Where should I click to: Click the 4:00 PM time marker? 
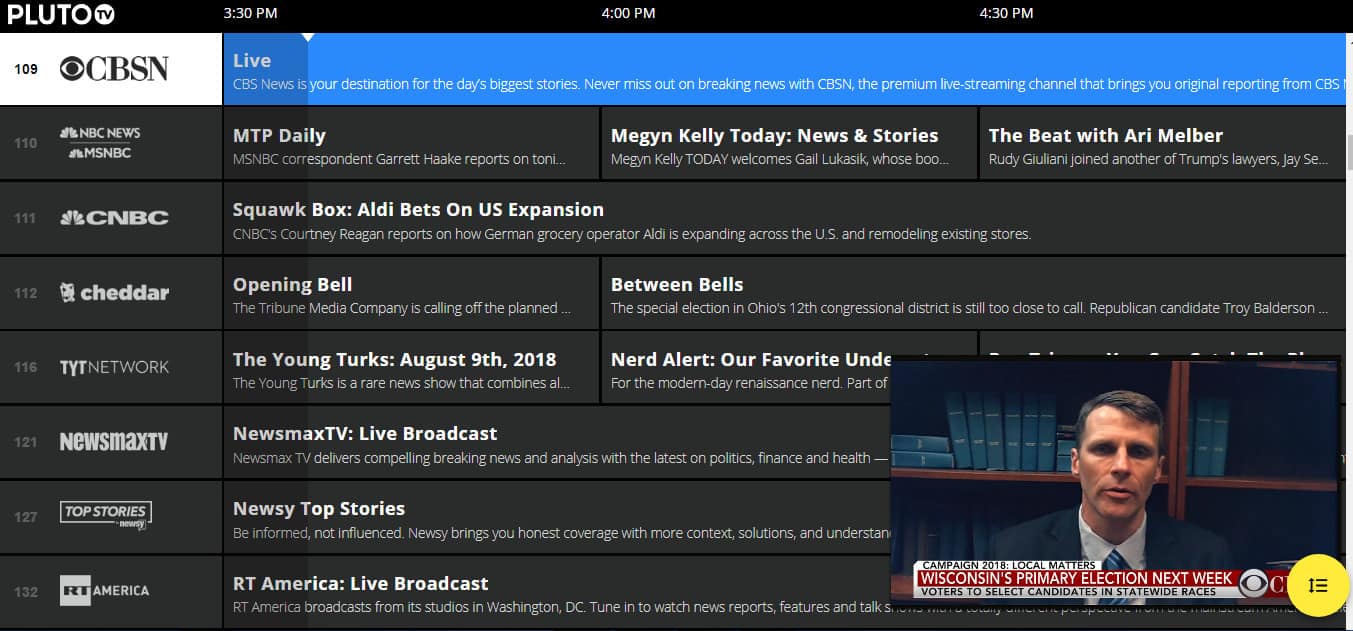point(628,13)
